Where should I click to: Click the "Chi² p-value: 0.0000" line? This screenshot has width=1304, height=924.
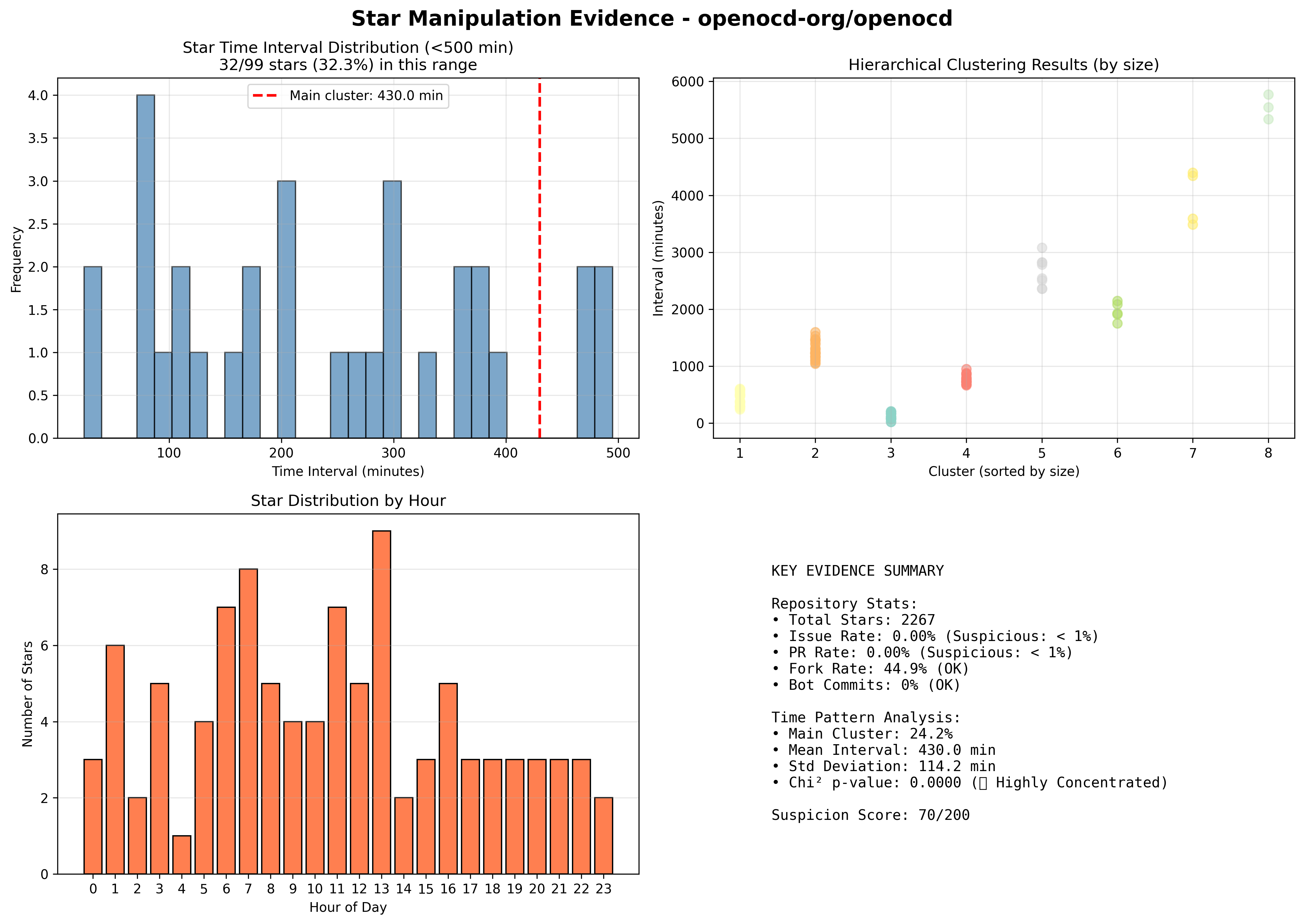click(x=969, y=782)
